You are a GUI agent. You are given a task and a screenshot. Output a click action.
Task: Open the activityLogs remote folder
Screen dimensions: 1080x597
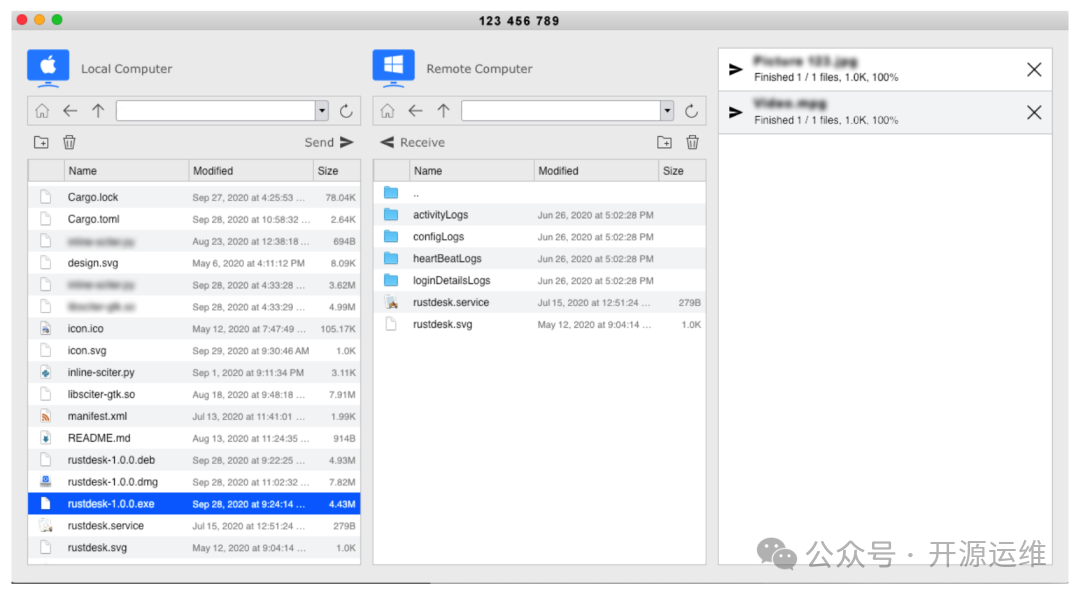coord(440,215)
